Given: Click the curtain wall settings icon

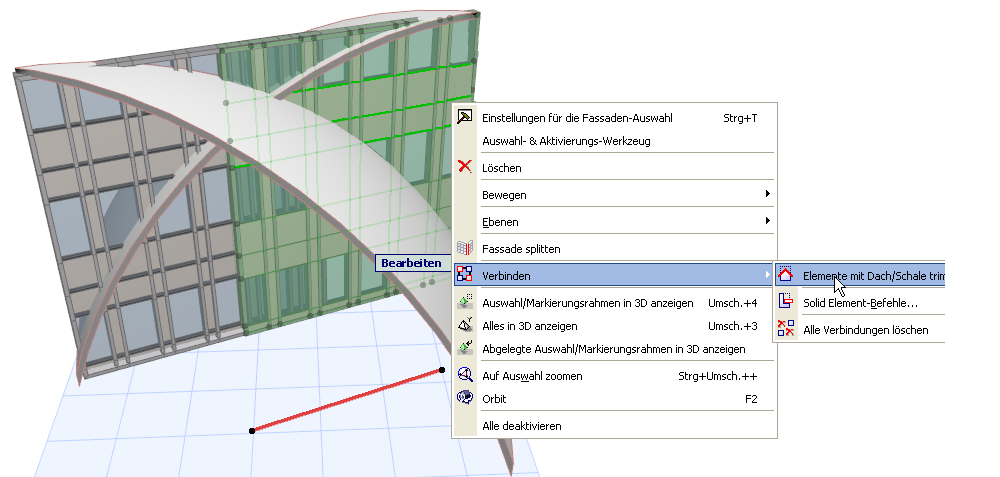Looking at the screenshot, I should click(465, 117).
